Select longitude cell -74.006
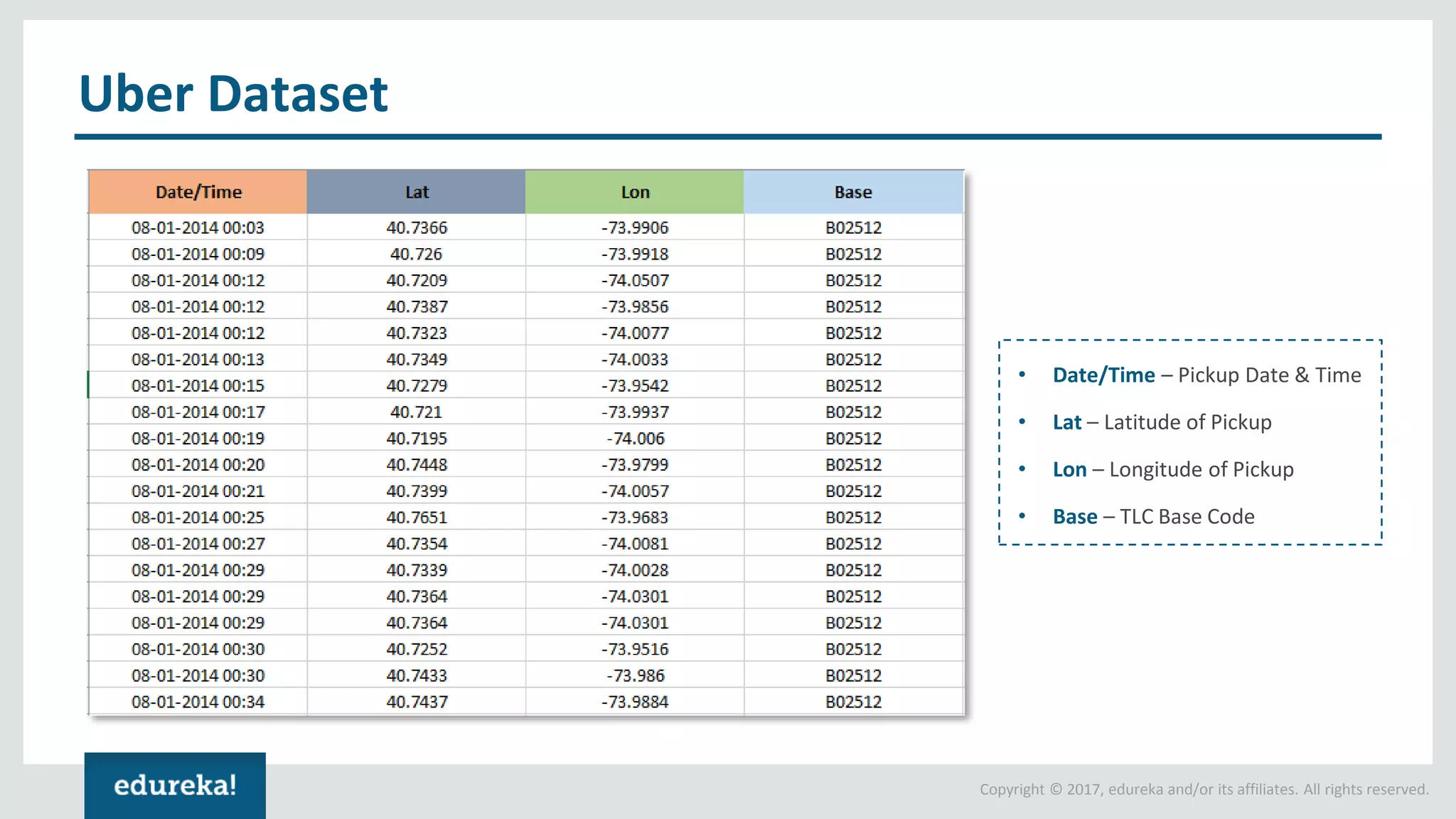The image size is (1456, 819). point(635,438)
